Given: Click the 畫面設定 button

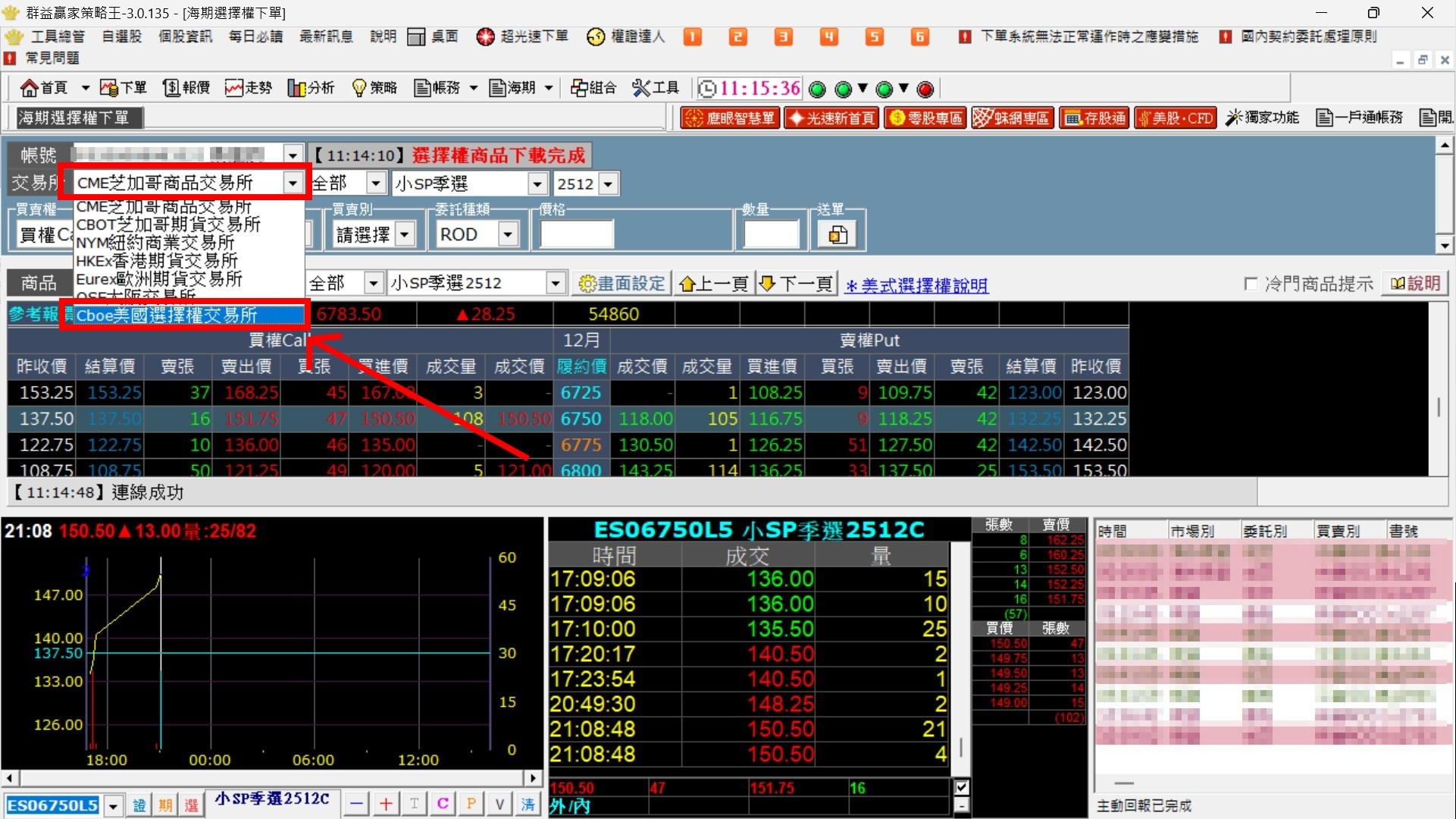Looking at the screenshot, I should [x=621, y=284].
